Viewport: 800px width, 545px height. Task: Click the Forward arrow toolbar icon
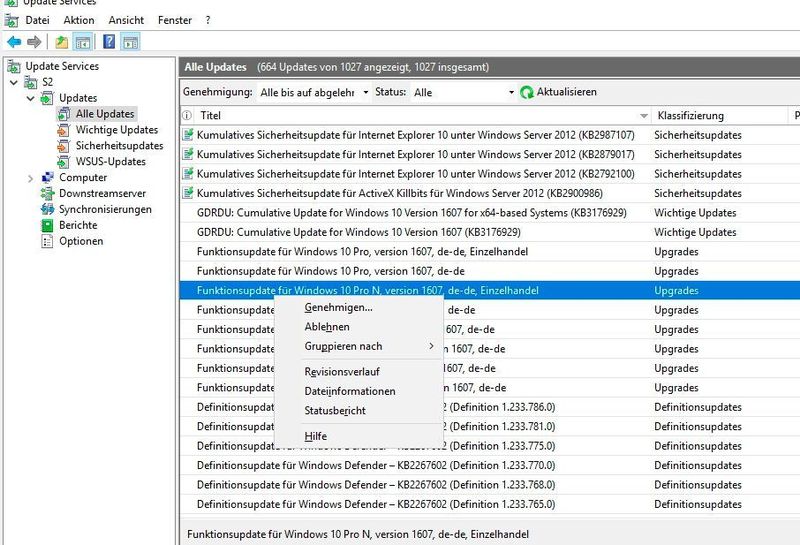pyautogui.click(x=34, y=42)
